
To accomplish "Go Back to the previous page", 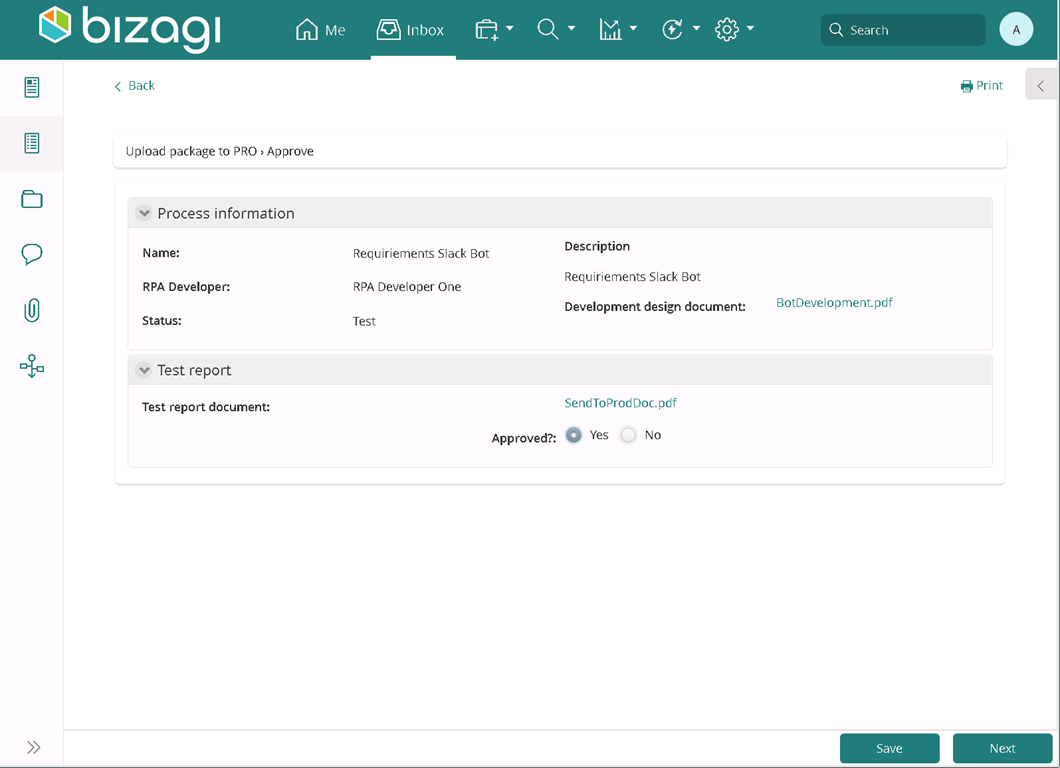I will [135, 86].
